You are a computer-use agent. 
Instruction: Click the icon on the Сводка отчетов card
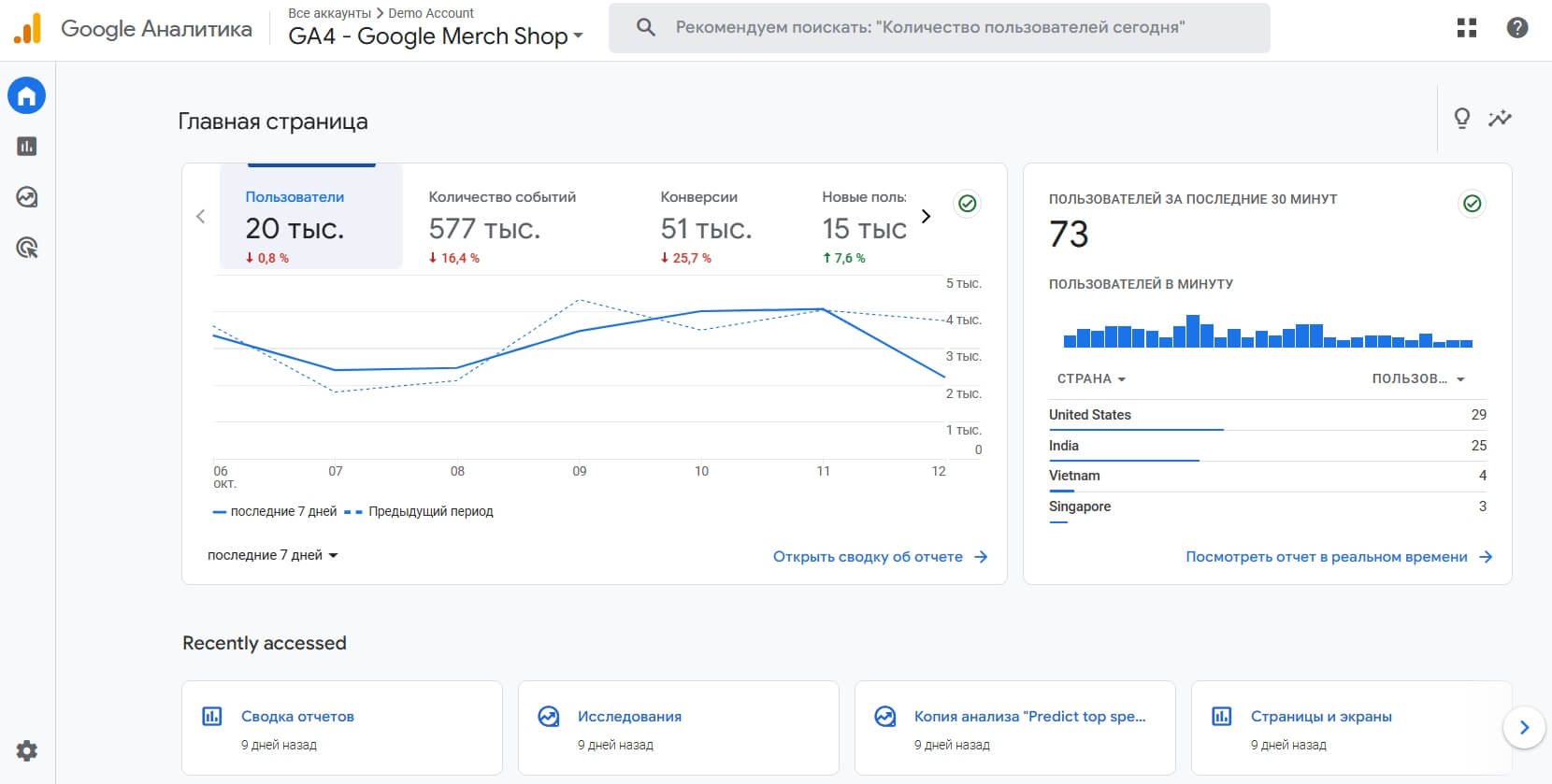(212, 717)
